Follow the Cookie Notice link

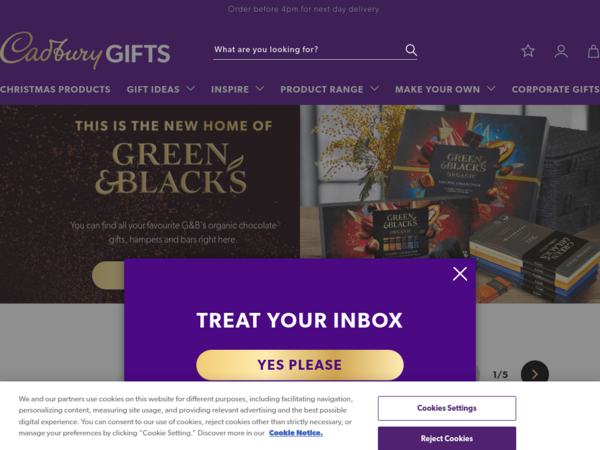coord(296,433)
